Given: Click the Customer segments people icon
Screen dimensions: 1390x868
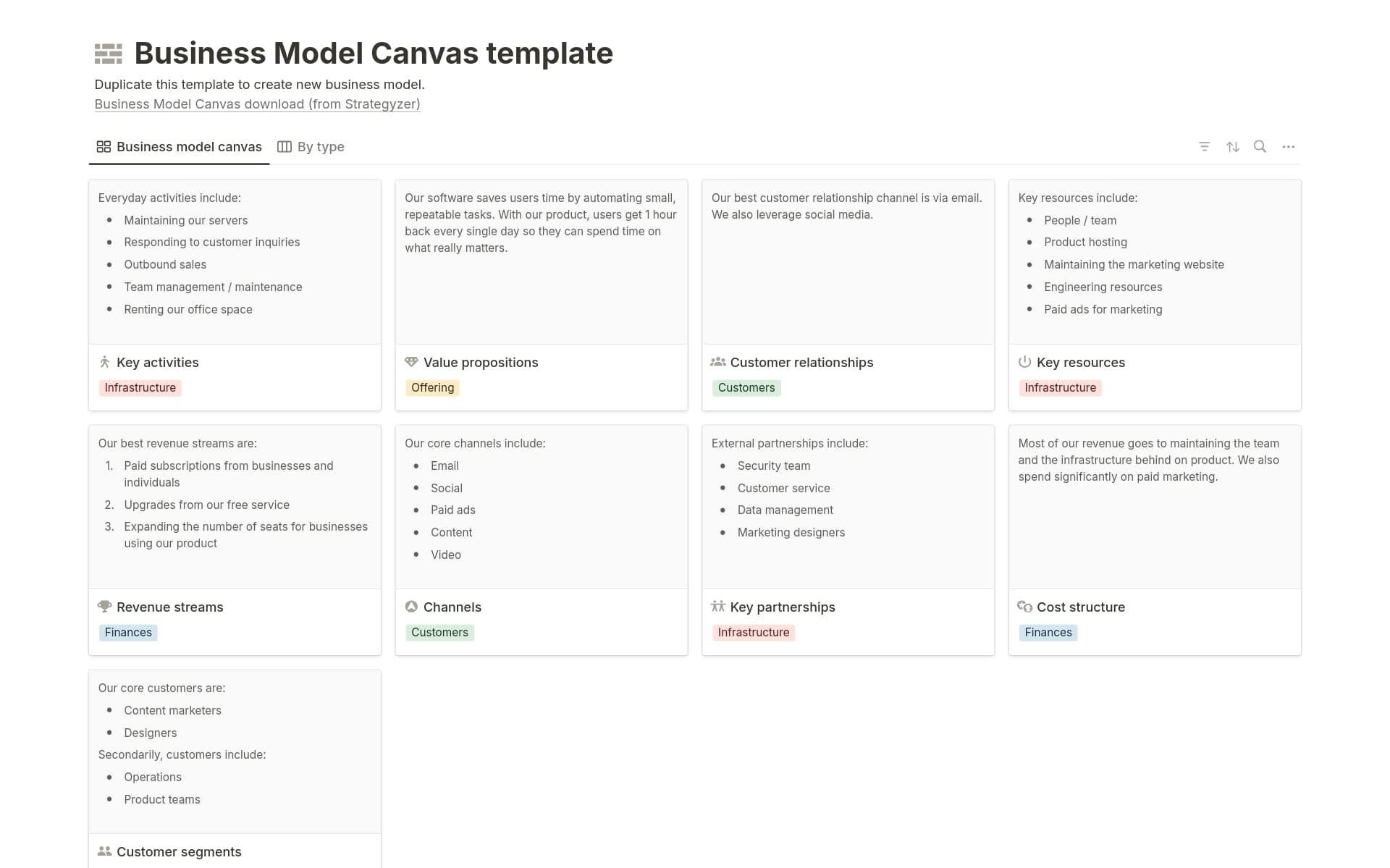Looking at the screenshot, I should pos(105,851).
